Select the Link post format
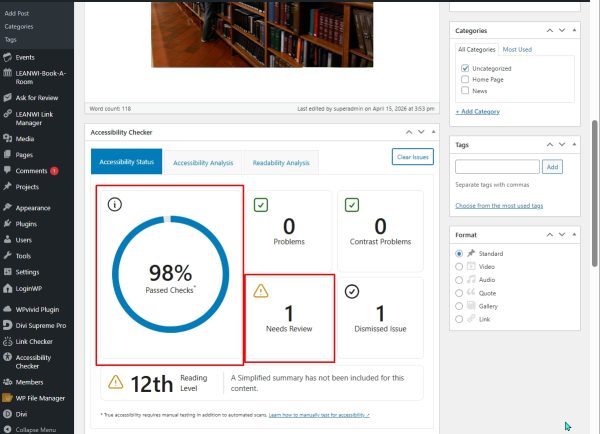 click(459, 319)
